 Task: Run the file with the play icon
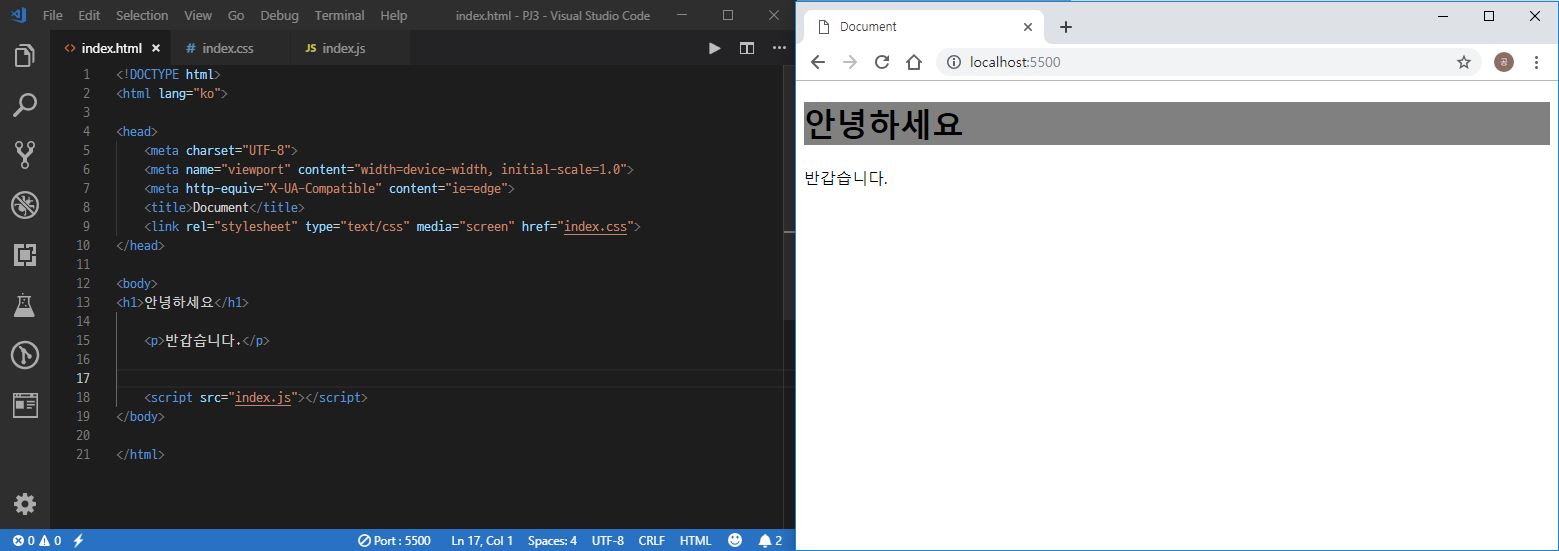pos(714,48)
